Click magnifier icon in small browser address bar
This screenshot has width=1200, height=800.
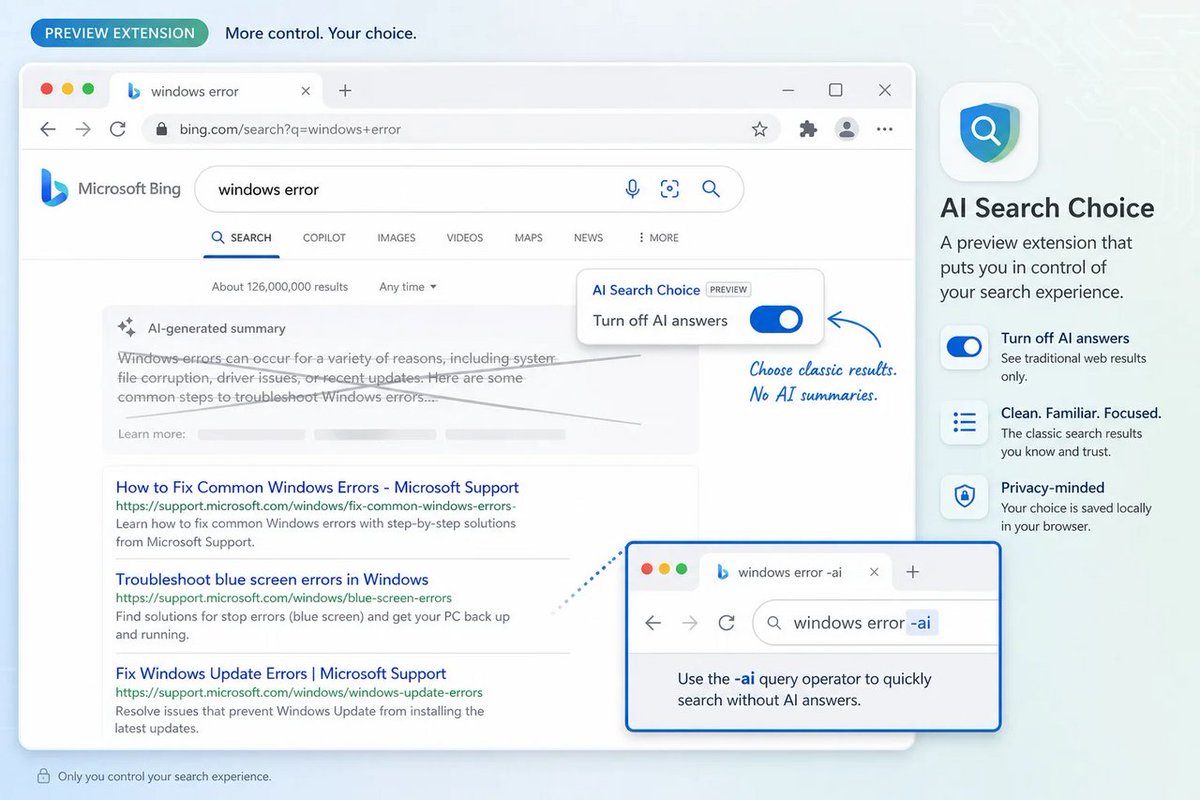pyautogui.click(x=774, y=623)
